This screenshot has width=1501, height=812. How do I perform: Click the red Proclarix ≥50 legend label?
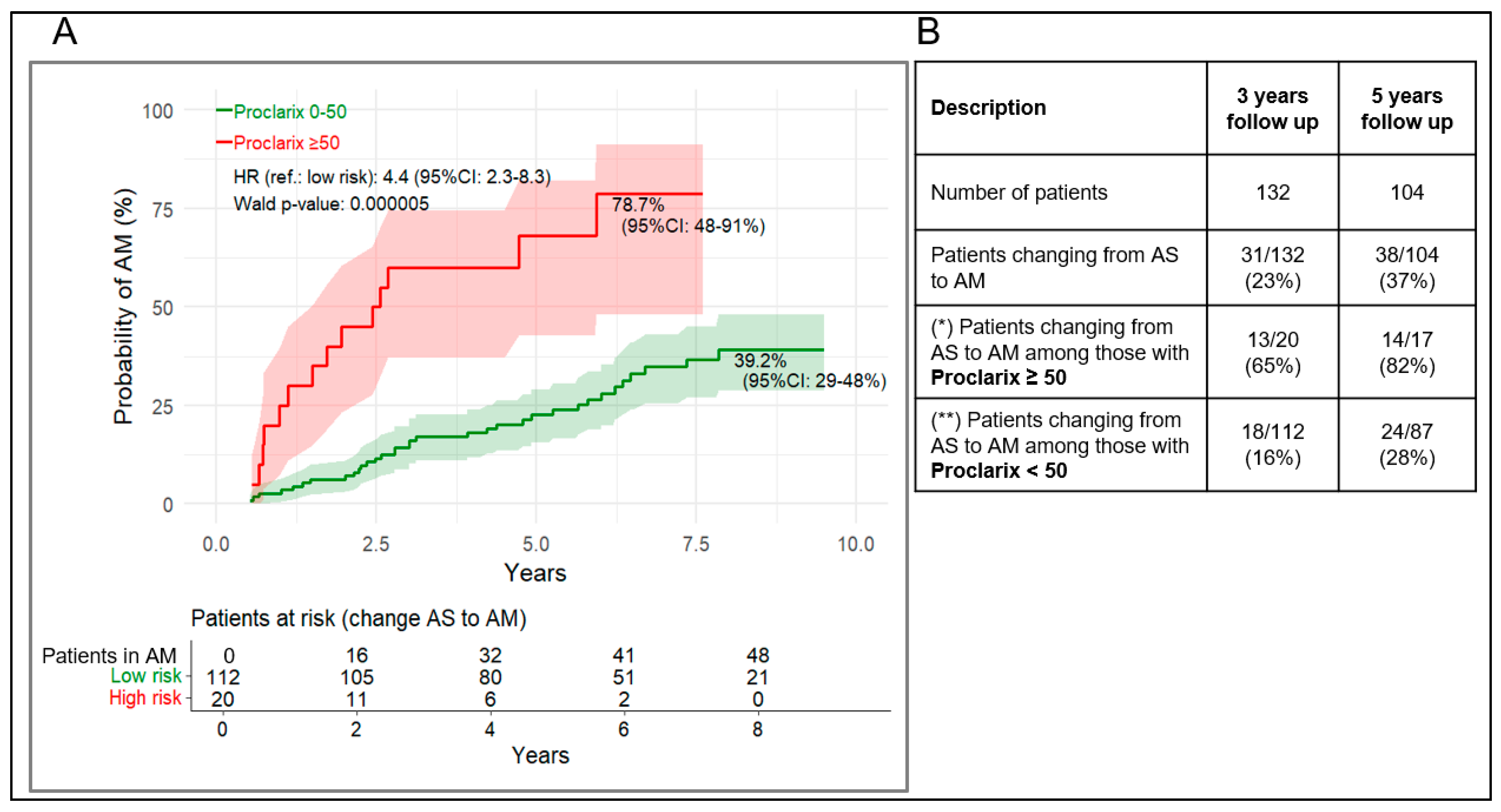click(x=286, y=143)
